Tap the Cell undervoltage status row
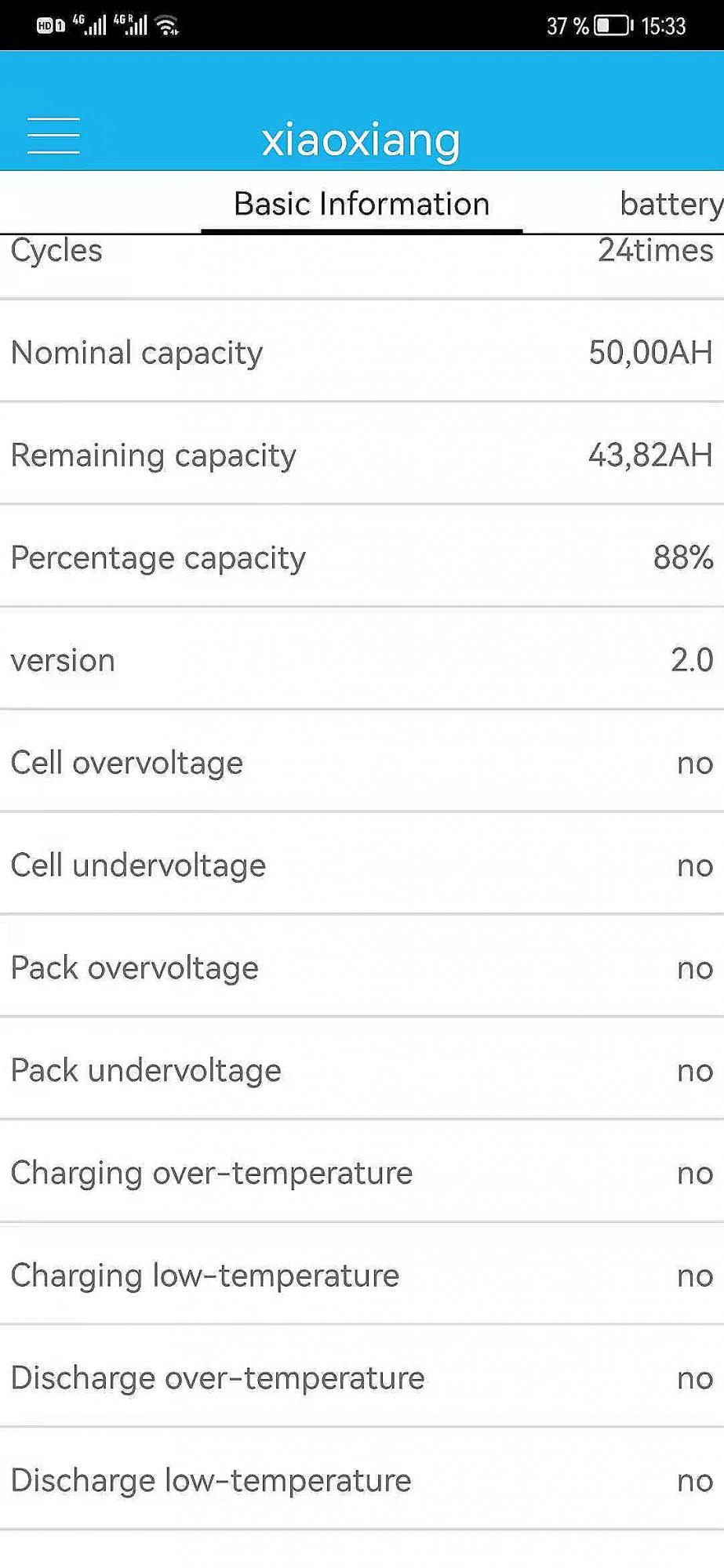724x1568 pixels. click(362, 865)
